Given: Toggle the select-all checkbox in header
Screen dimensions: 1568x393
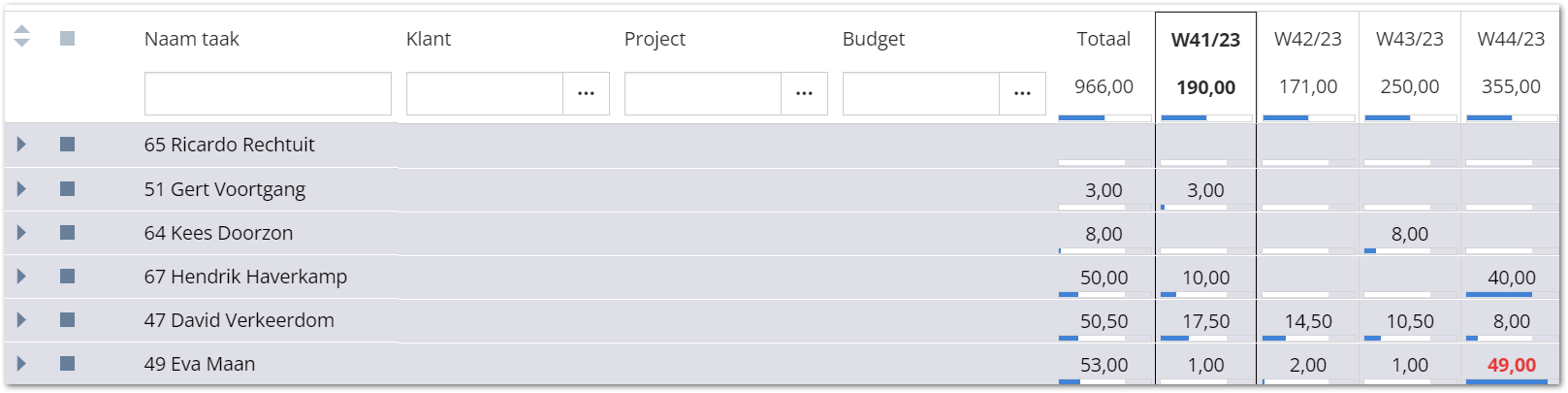Looking at the screenshot, I should pos(67,39).
